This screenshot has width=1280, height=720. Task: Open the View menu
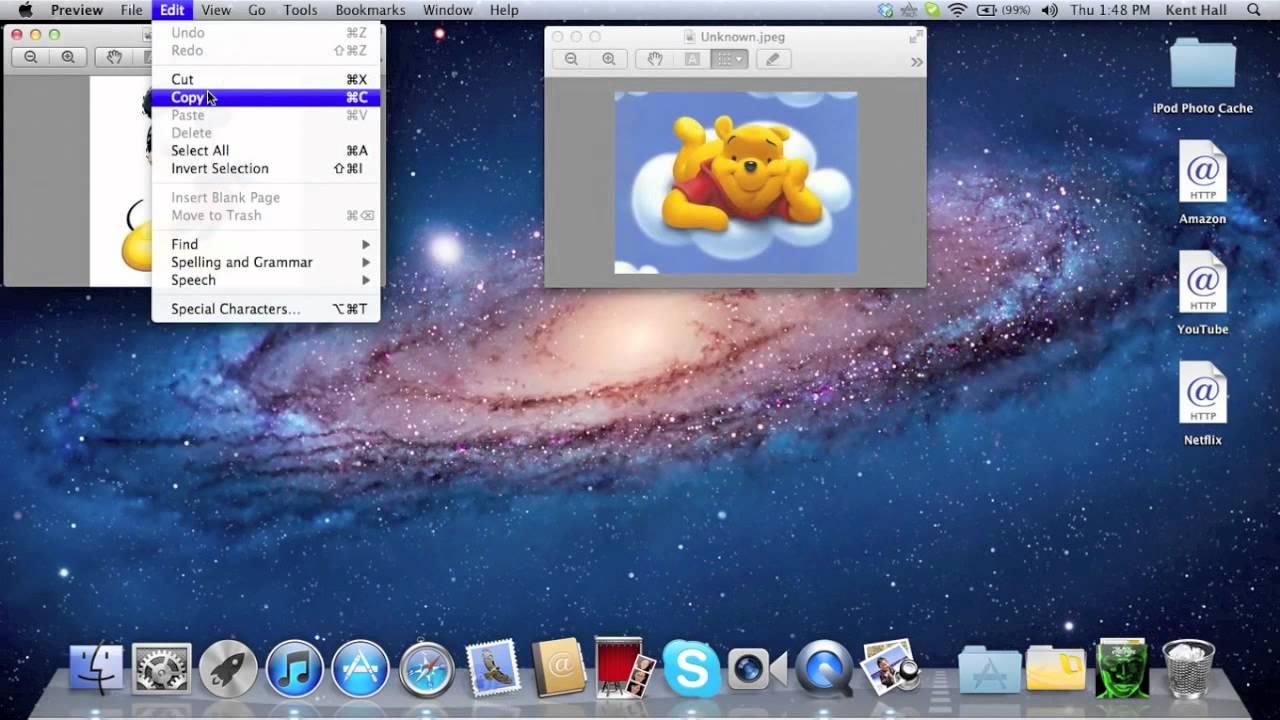pyautogui.click(x=216, y=10)
